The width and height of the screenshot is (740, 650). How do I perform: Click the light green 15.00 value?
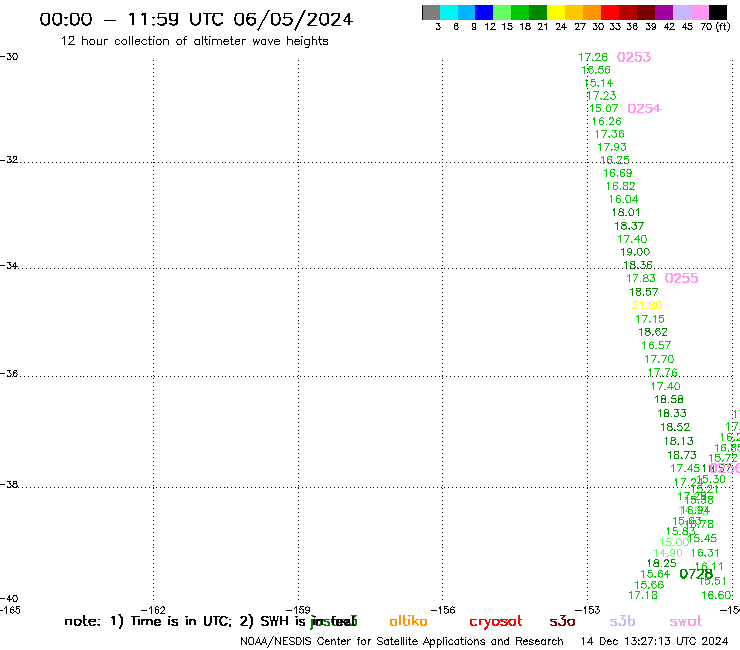[x=674, y=543]
